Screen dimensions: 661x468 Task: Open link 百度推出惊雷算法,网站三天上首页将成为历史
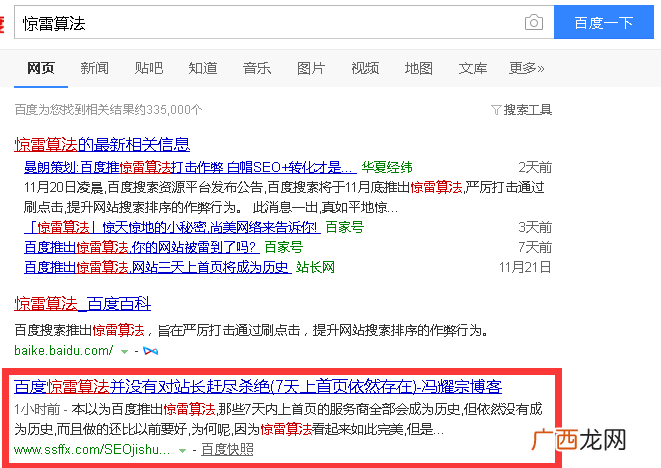[x=158, y=267]
